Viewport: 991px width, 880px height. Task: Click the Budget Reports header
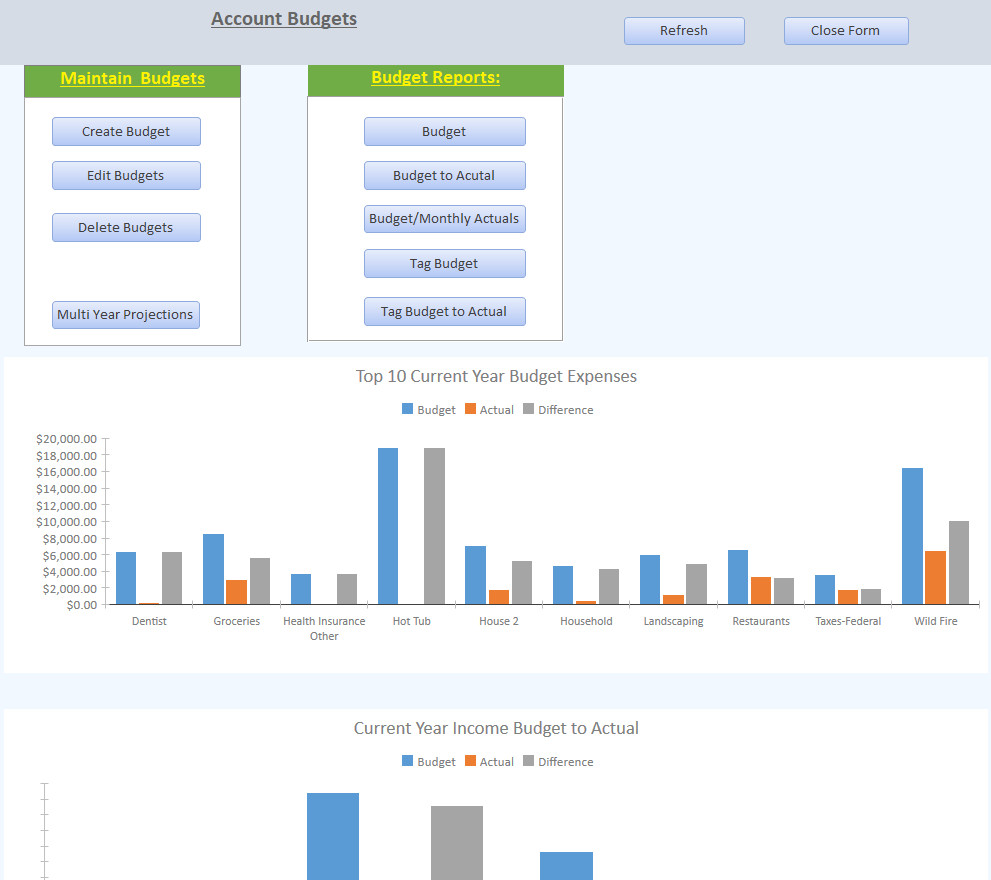click(435, 77)
